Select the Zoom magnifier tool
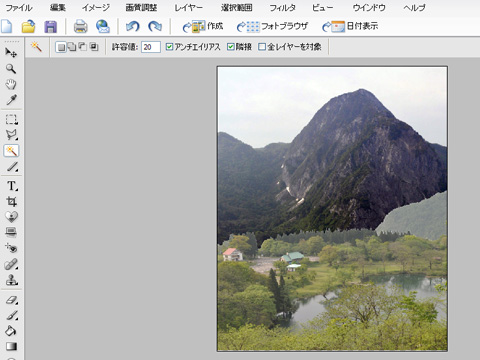The image size is (480, 360). (x=11, y=69)
